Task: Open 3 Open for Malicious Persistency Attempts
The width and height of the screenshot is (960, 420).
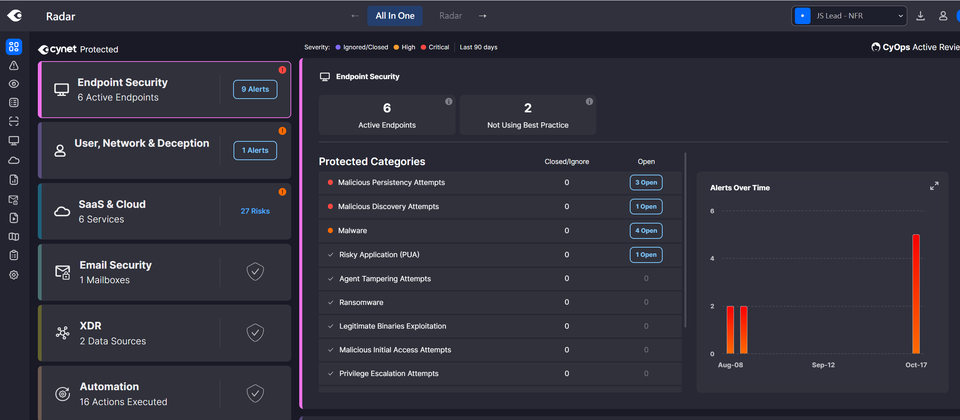Action: [645, 182]
